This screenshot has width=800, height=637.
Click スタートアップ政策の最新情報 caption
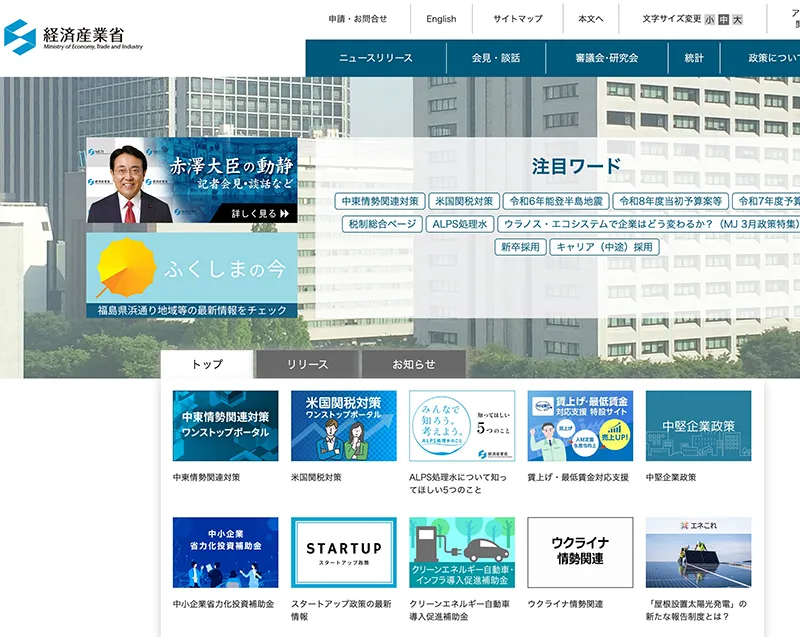[341, 610]
